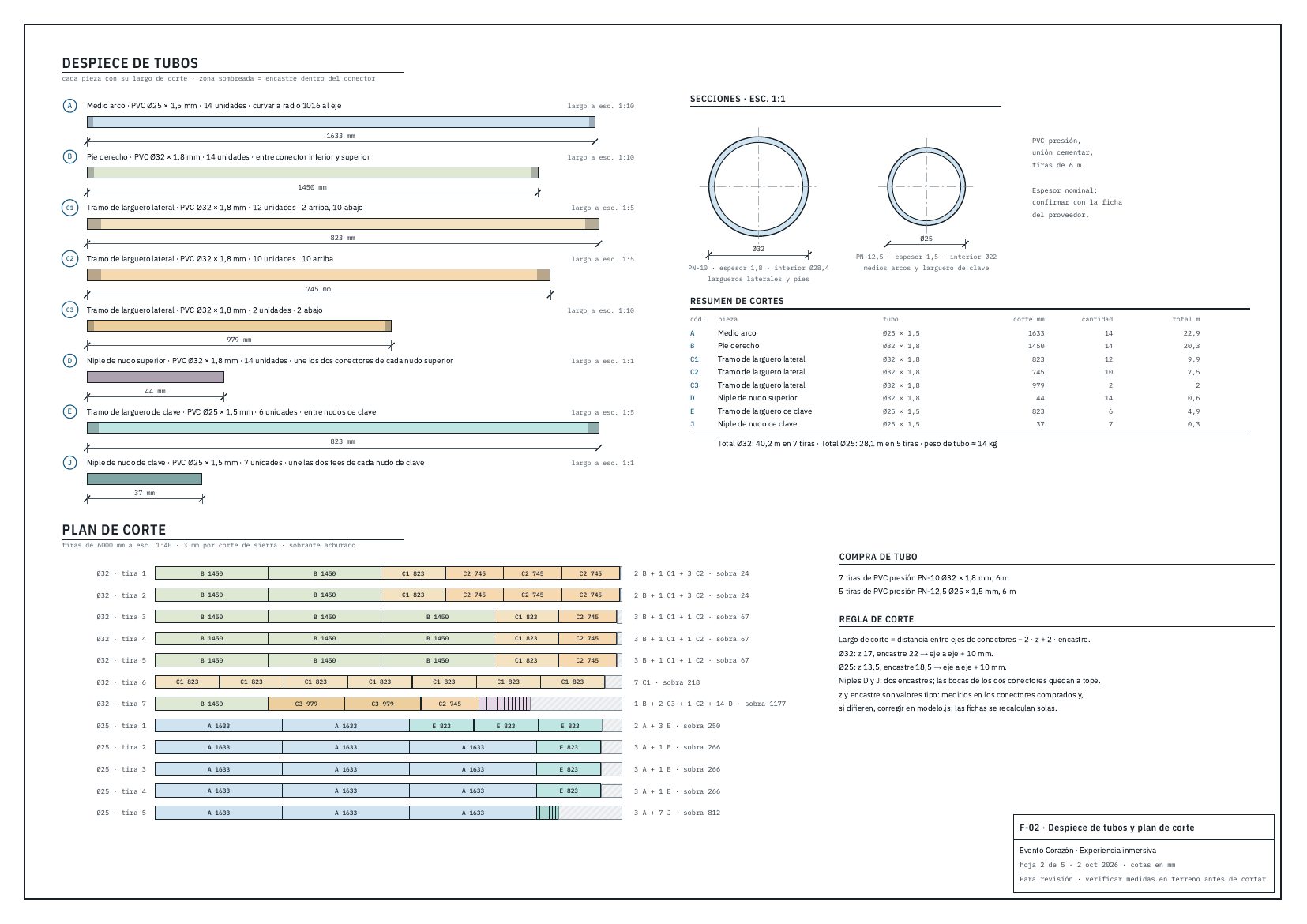Image resolution: width=1307 pixels, height=924 pixels.
Task: Select the Ø32 pipe cross-section circle
Action: pyautogui.click(x=758, y=187)
